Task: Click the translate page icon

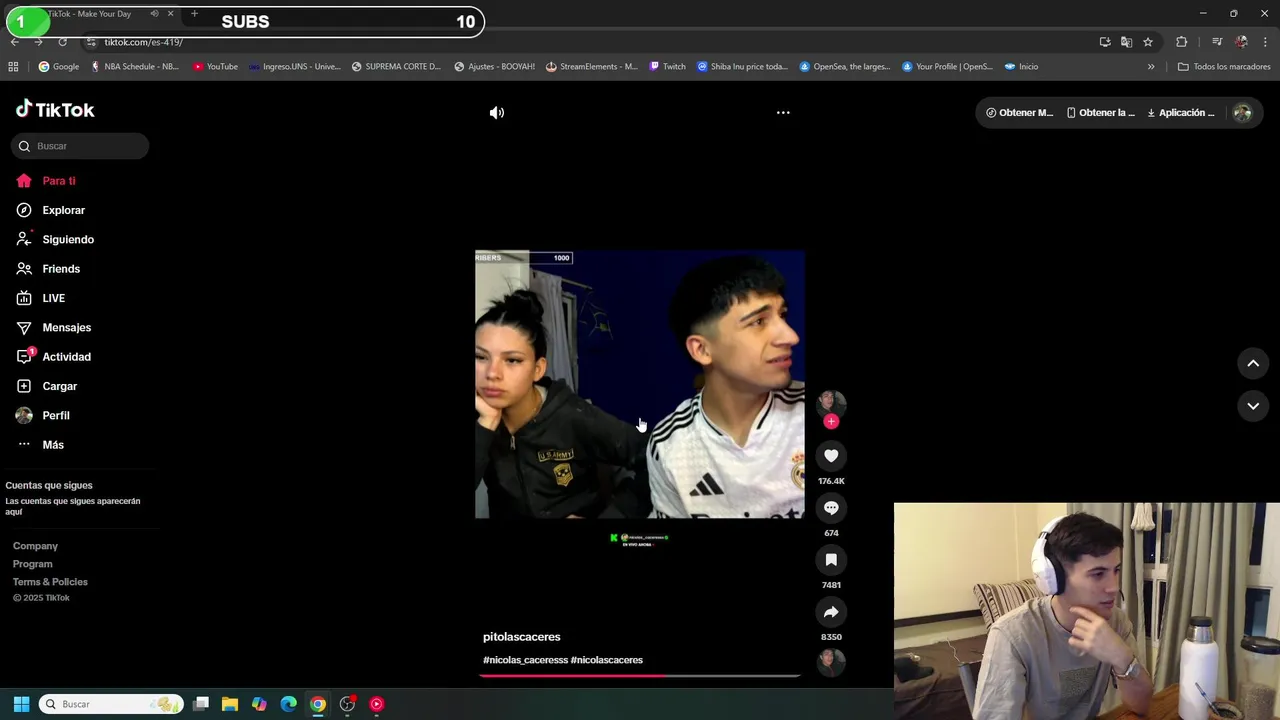Action: tap(1126, 42)
